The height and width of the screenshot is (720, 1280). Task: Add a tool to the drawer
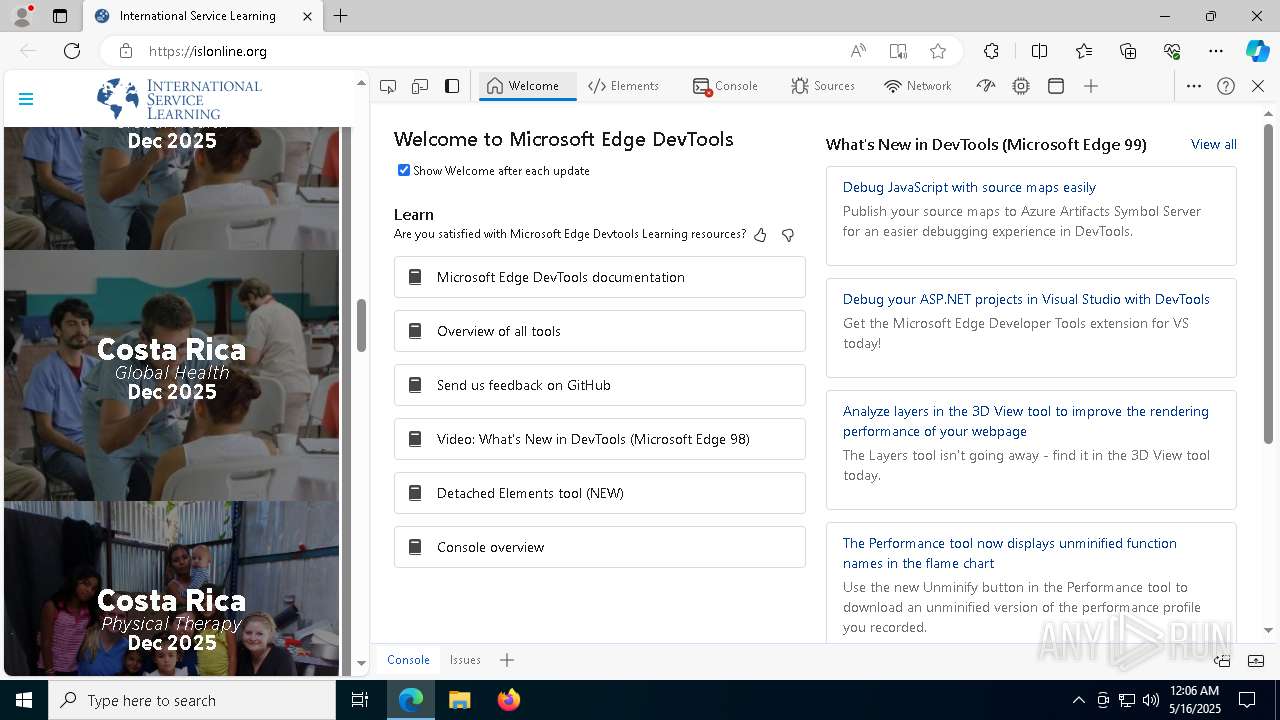(507, 660)
